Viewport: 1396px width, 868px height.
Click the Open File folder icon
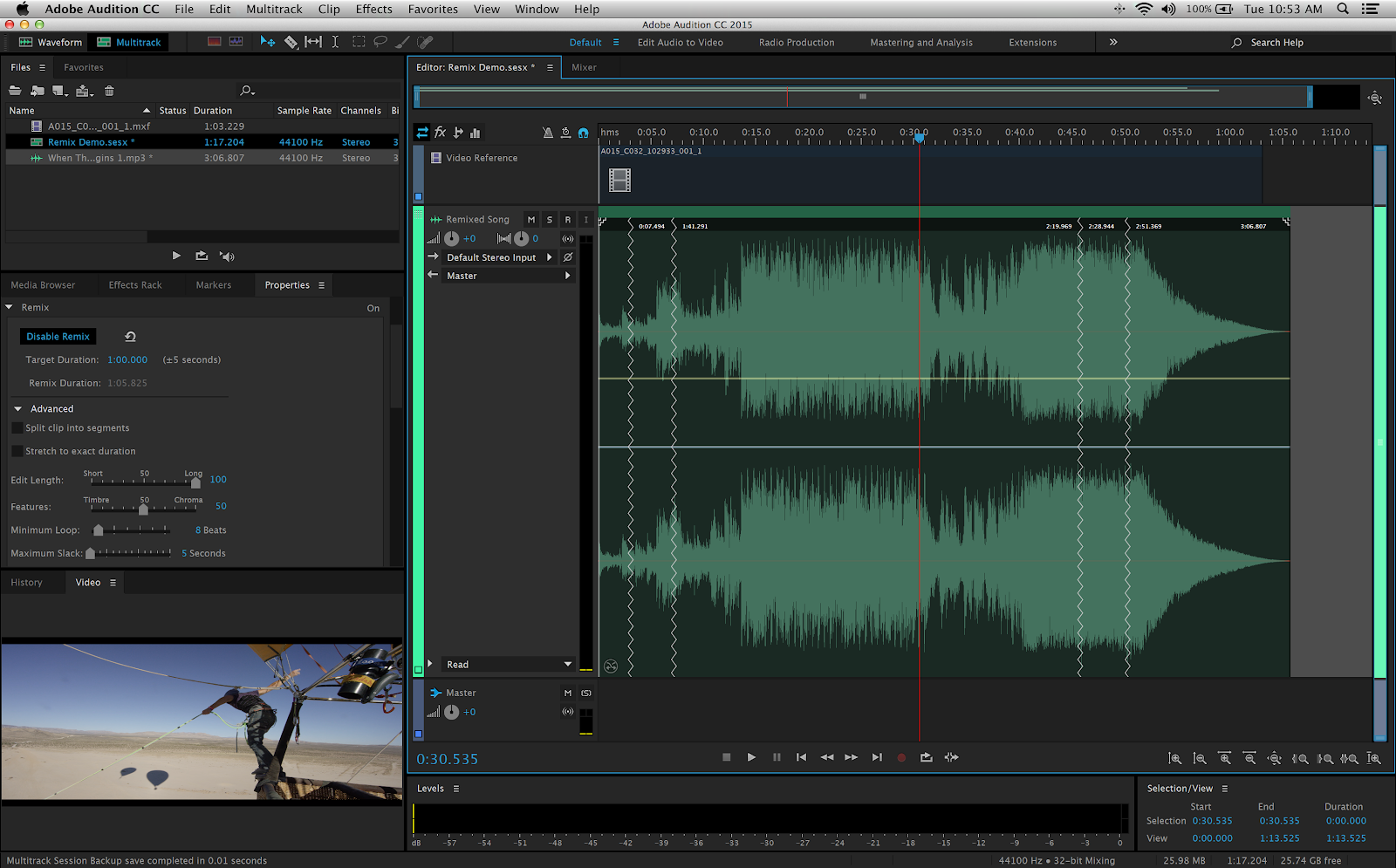(x=15, y=91)
